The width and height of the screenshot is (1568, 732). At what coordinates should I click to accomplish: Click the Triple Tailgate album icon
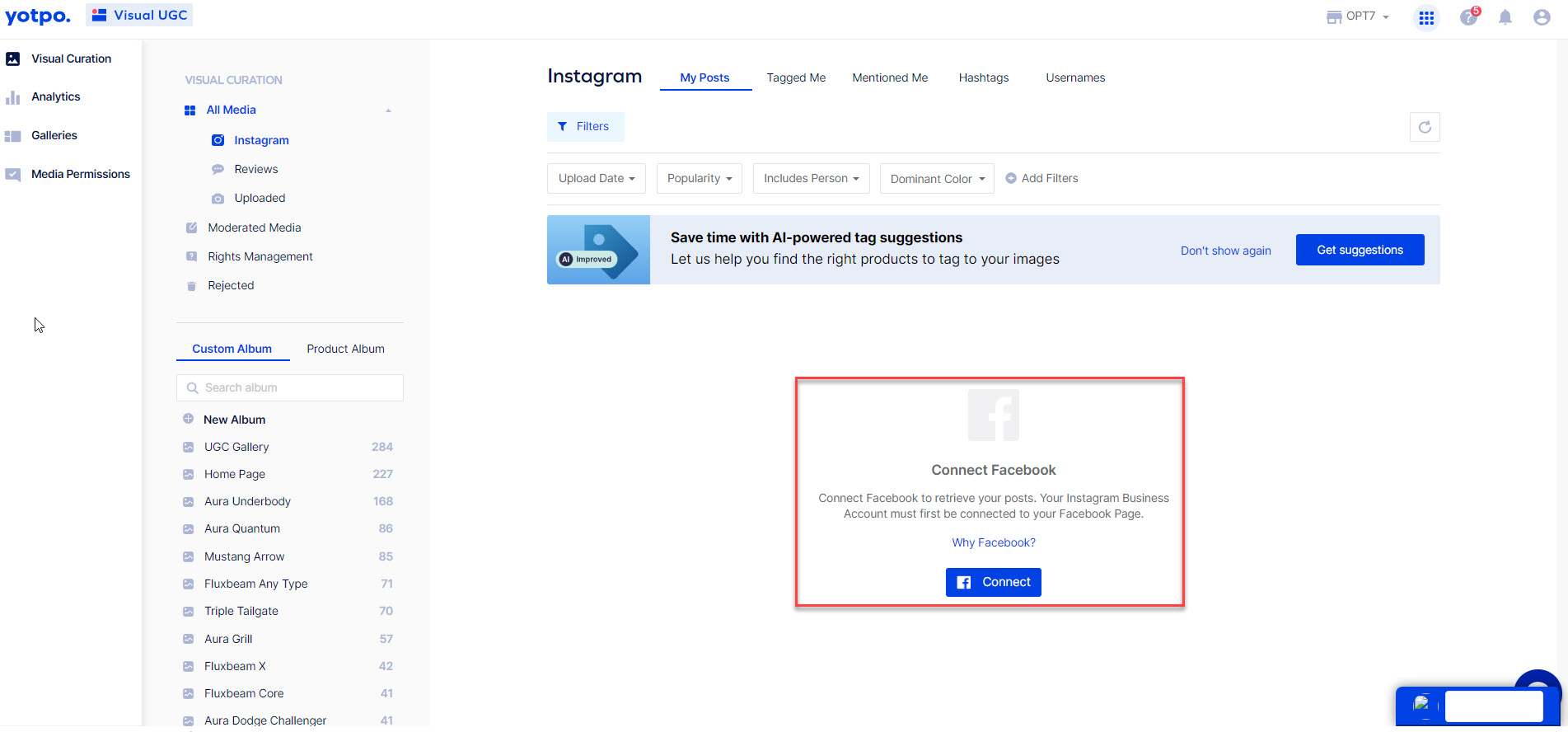click(188, 611)
